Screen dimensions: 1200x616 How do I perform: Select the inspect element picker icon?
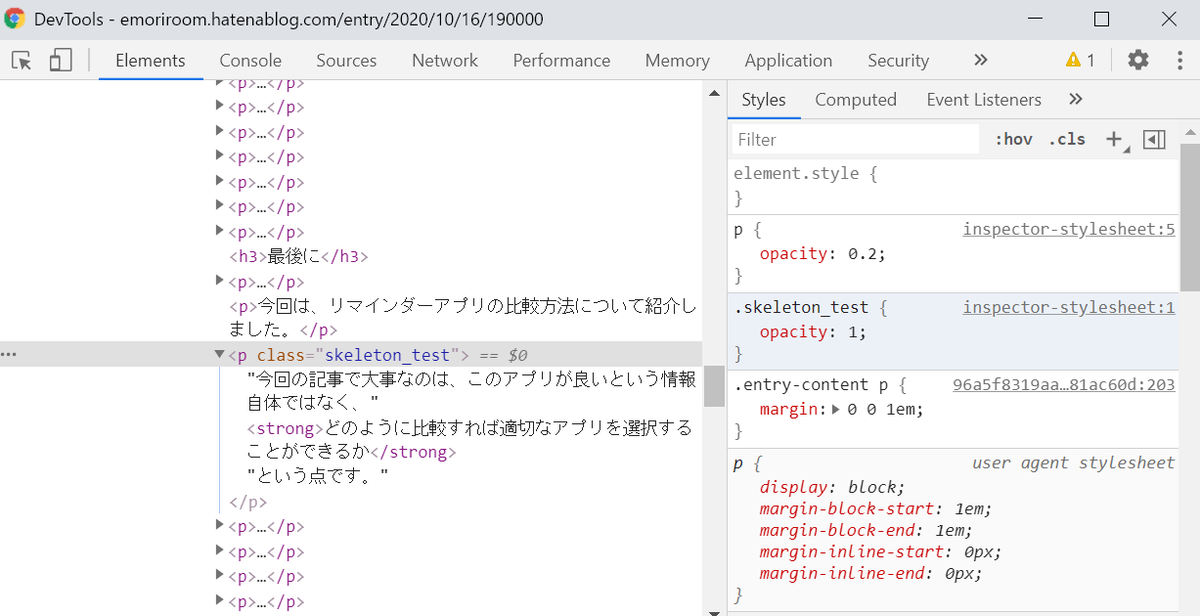[x=22, y=60]
